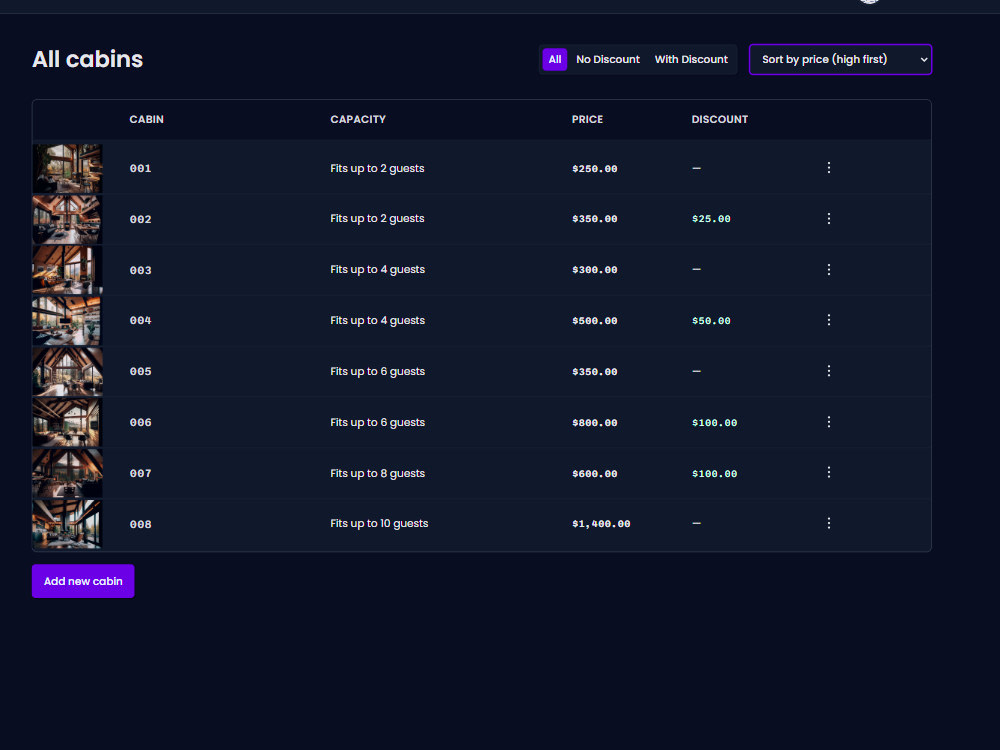Open actions menu for cabin 004
1000x750 pixels.
tap(828, 320)
